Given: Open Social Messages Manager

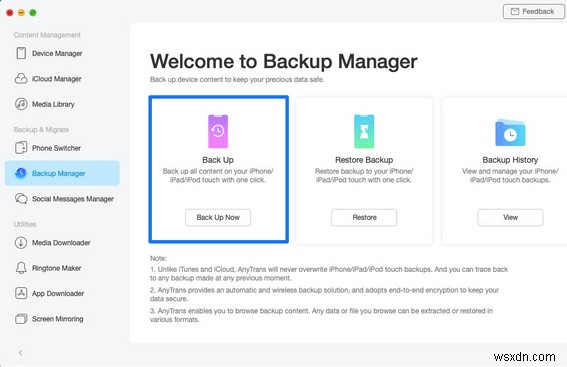Looking at the screenshot, I should point(62,199).
